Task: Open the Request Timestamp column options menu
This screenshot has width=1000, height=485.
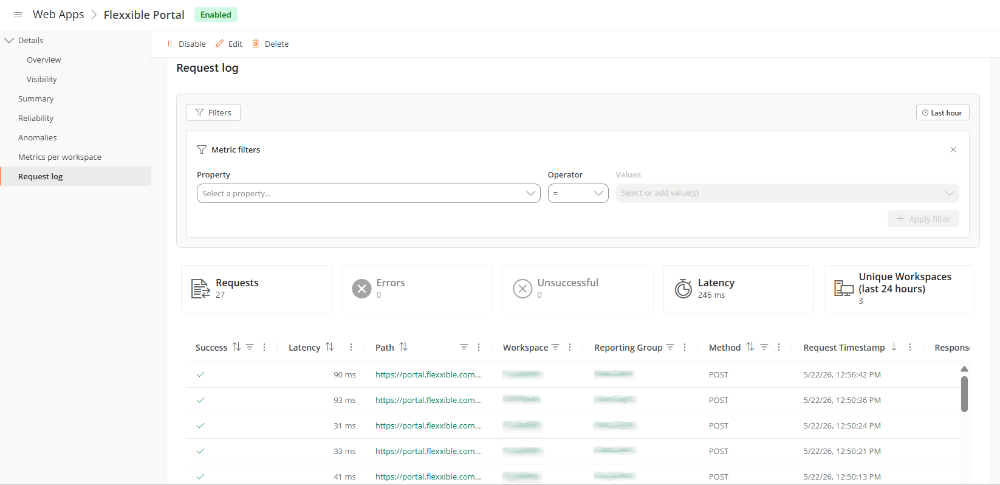Action: 910,347
